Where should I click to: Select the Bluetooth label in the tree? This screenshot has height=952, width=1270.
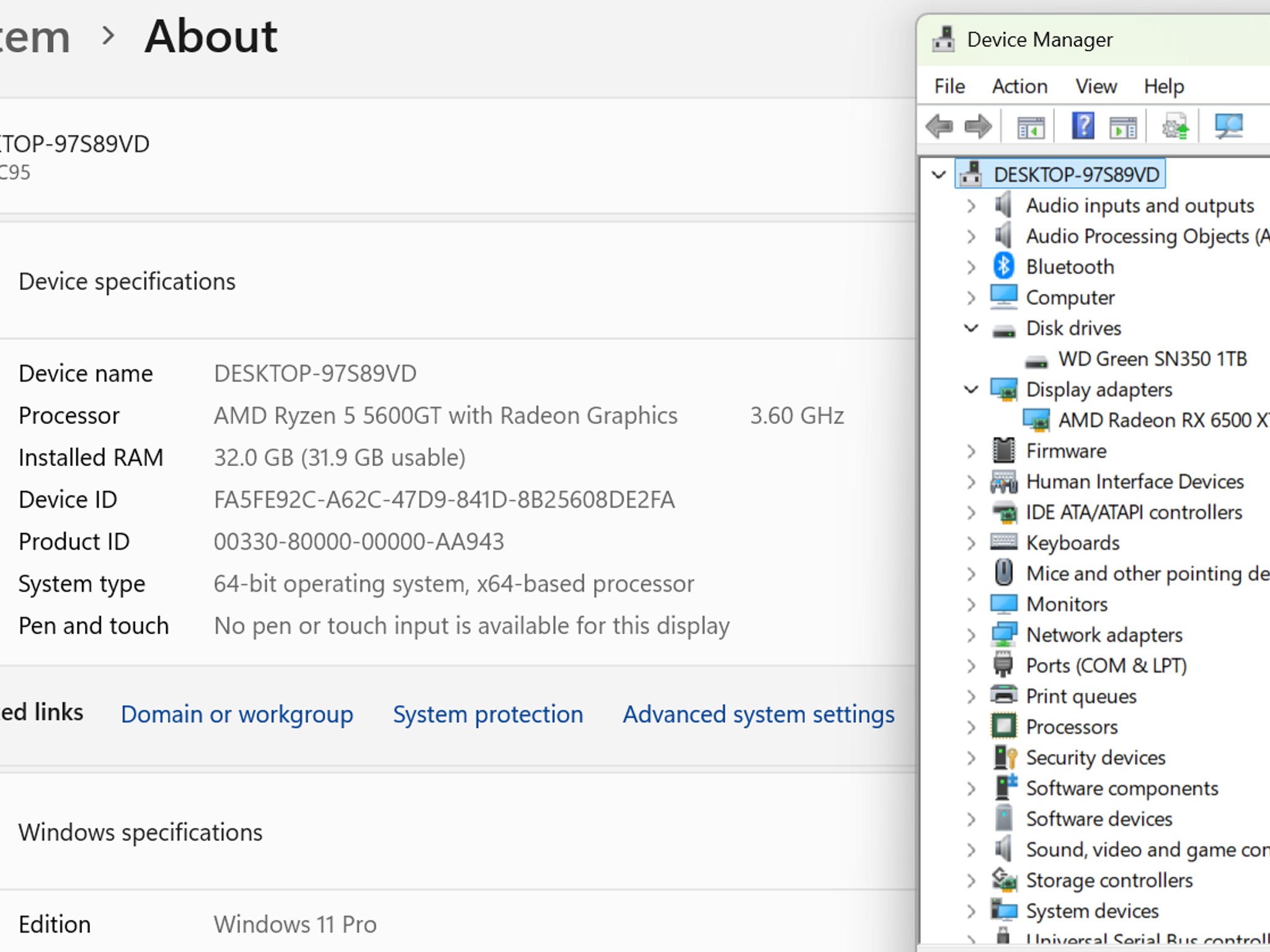pos(1070,267)
